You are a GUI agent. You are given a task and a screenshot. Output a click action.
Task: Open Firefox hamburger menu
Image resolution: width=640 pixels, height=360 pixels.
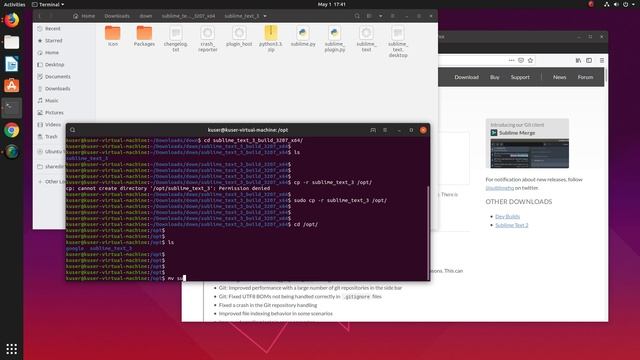(602, 60)
